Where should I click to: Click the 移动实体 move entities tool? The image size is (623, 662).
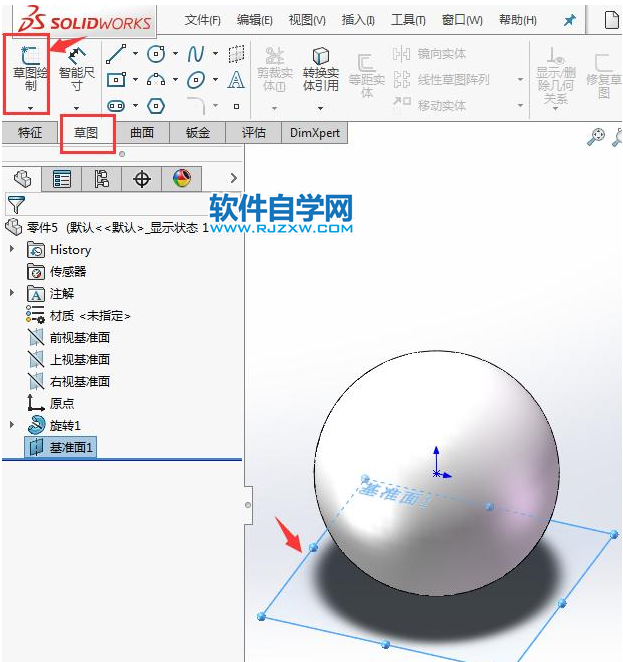point(429,105)
